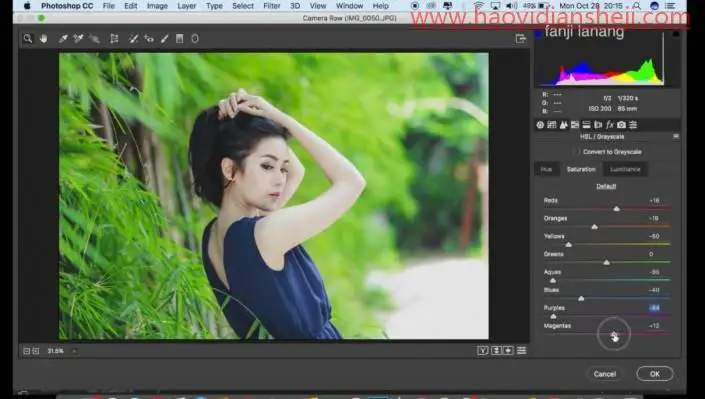Screen dimensions: 705x399
Task: Open the Split Toning panel icon
Action: tap(586, 125)
